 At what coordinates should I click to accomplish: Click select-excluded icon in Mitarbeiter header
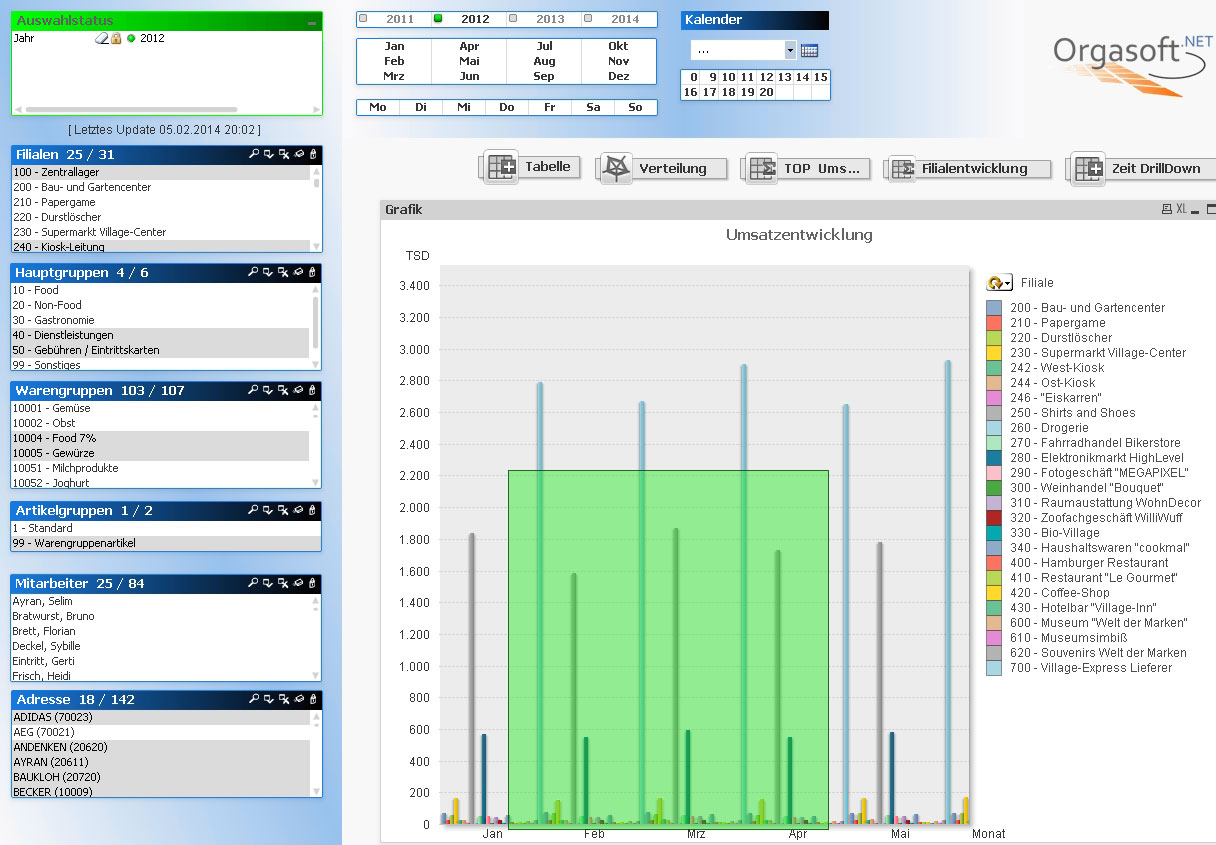283,584
